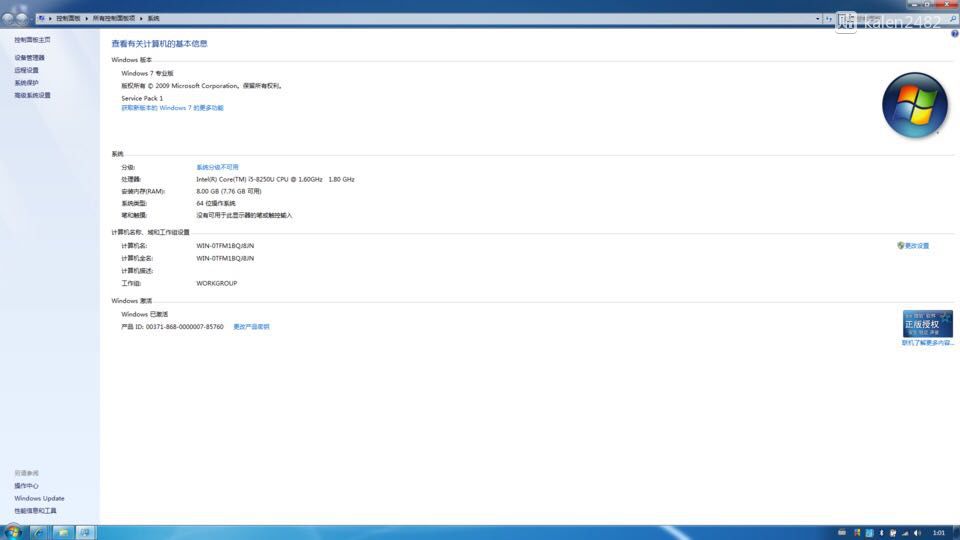The image size is (960, 540).
Task: Click 更改设置 (Change settings) shield link
Action: point(913,246)
